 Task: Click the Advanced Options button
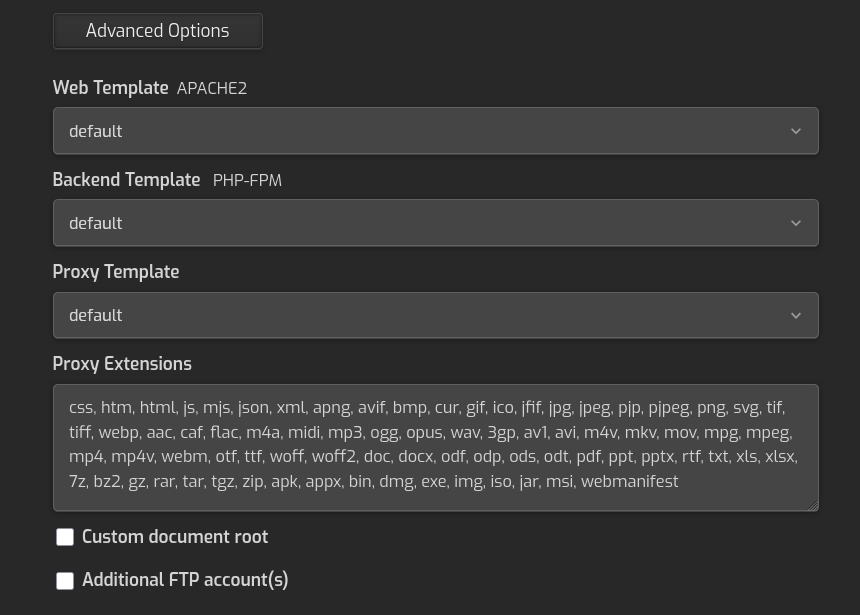[158, 31]
